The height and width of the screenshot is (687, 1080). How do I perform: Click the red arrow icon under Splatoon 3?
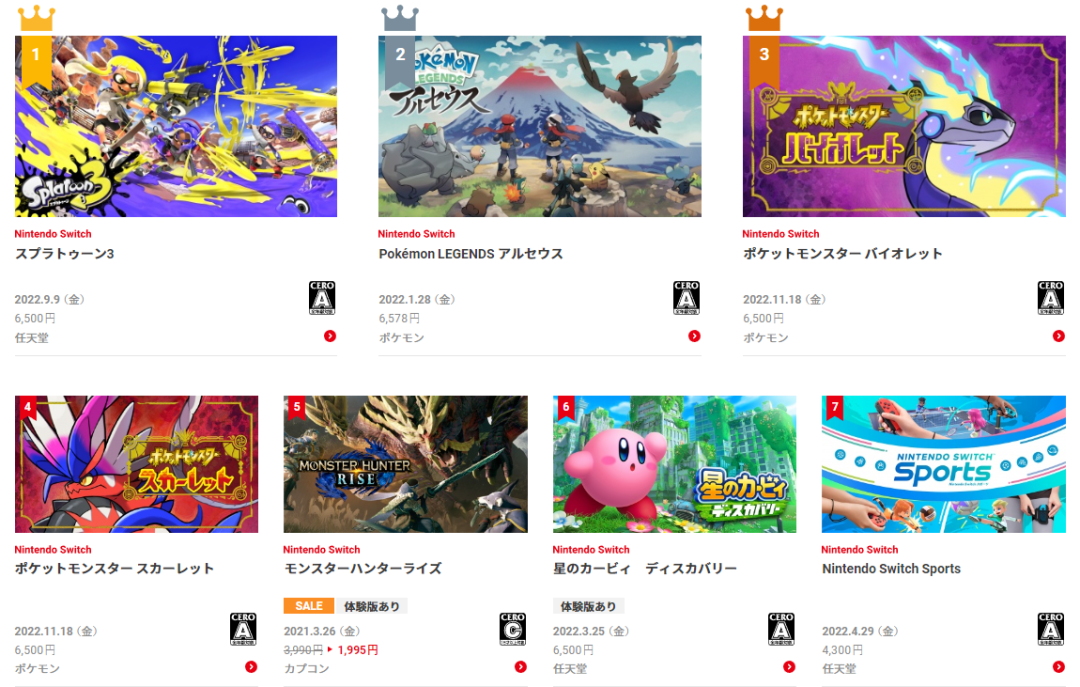[x=330, y=336]
